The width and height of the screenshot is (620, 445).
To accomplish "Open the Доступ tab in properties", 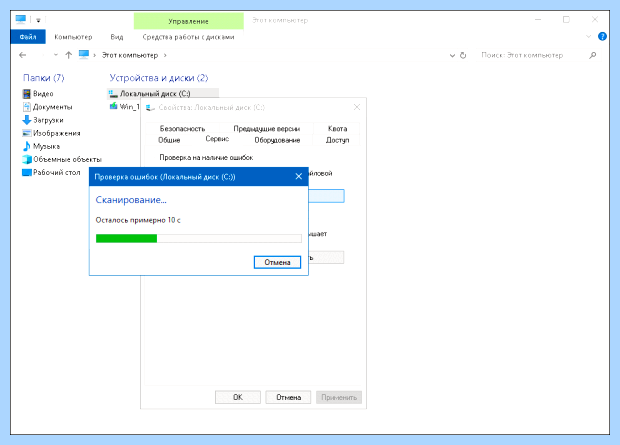I will tap(337, 140).
